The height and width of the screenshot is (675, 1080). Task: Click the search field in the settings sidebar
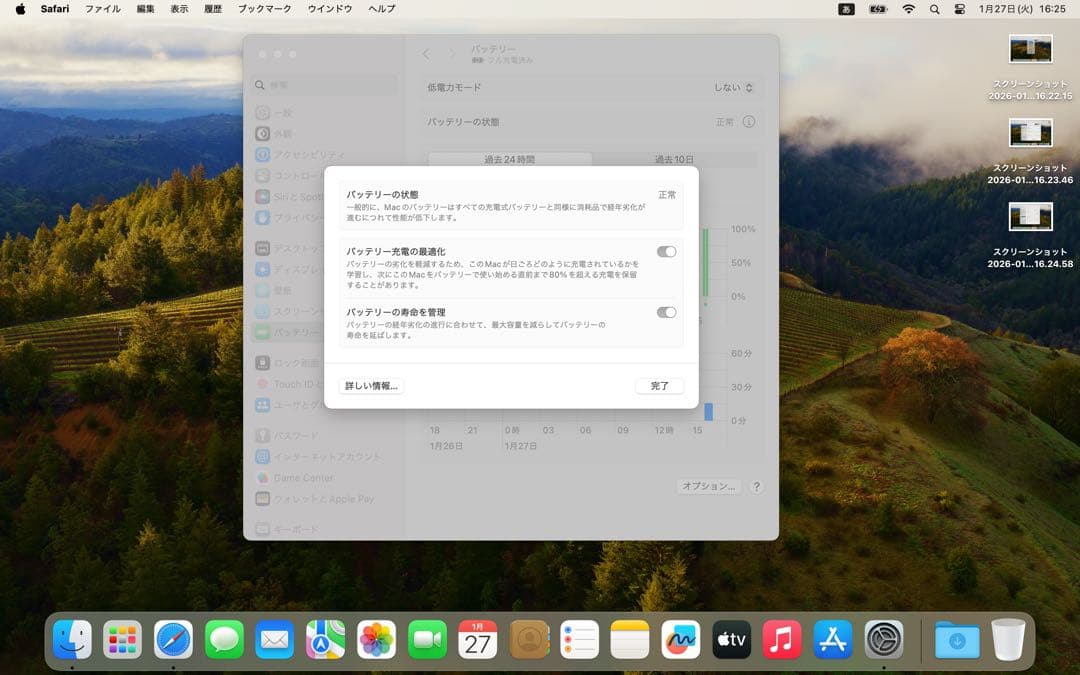(x=300, y=86)
